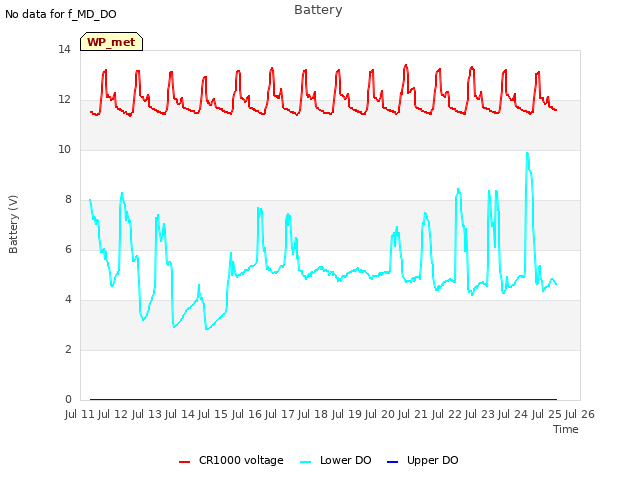Click the Jul 25 x-axis tick label
This screenshot has width=640, height=480.
point(546,414)
